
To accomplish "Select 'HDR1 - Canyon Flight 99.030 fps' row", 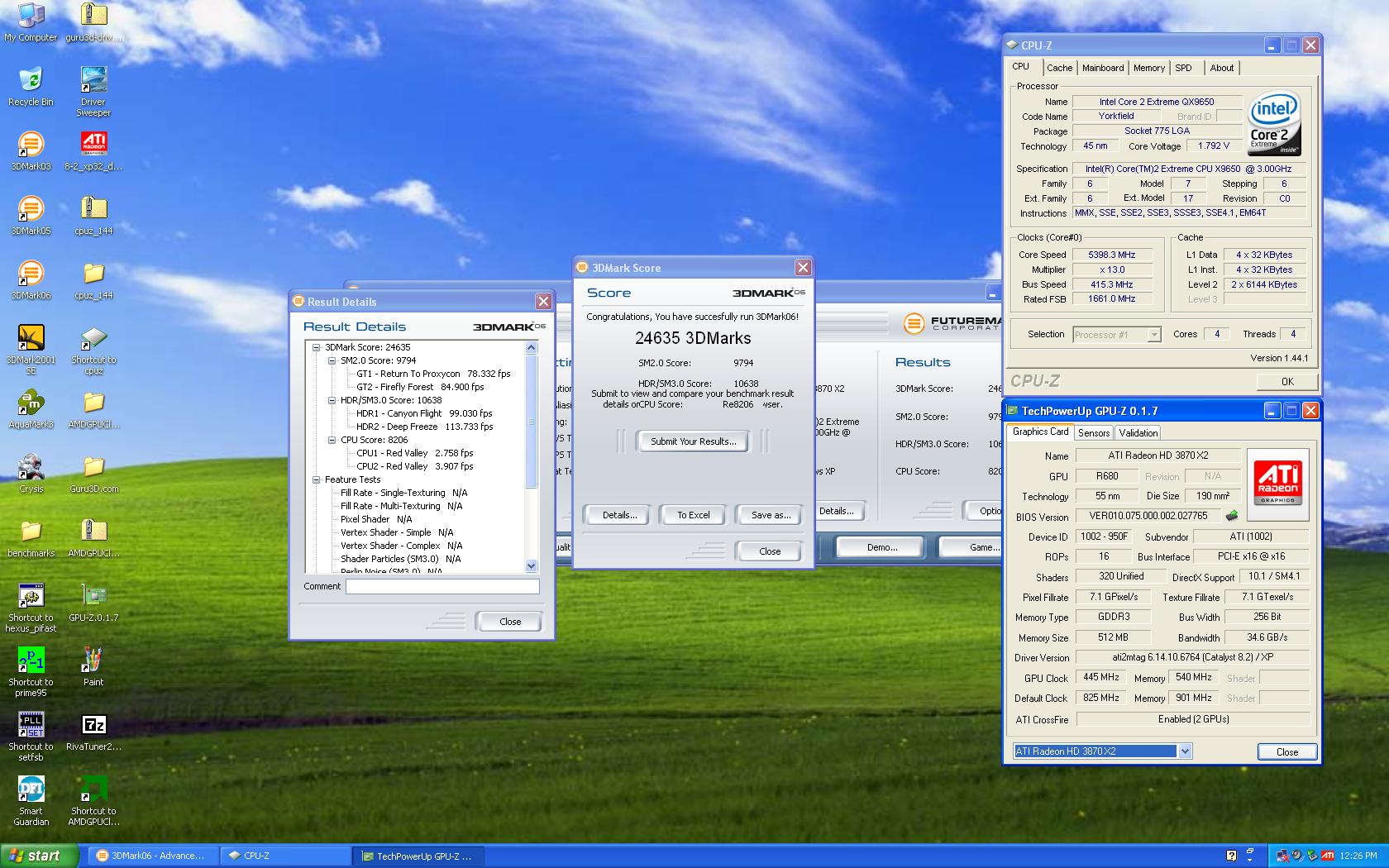I will [x=424, y=413].
